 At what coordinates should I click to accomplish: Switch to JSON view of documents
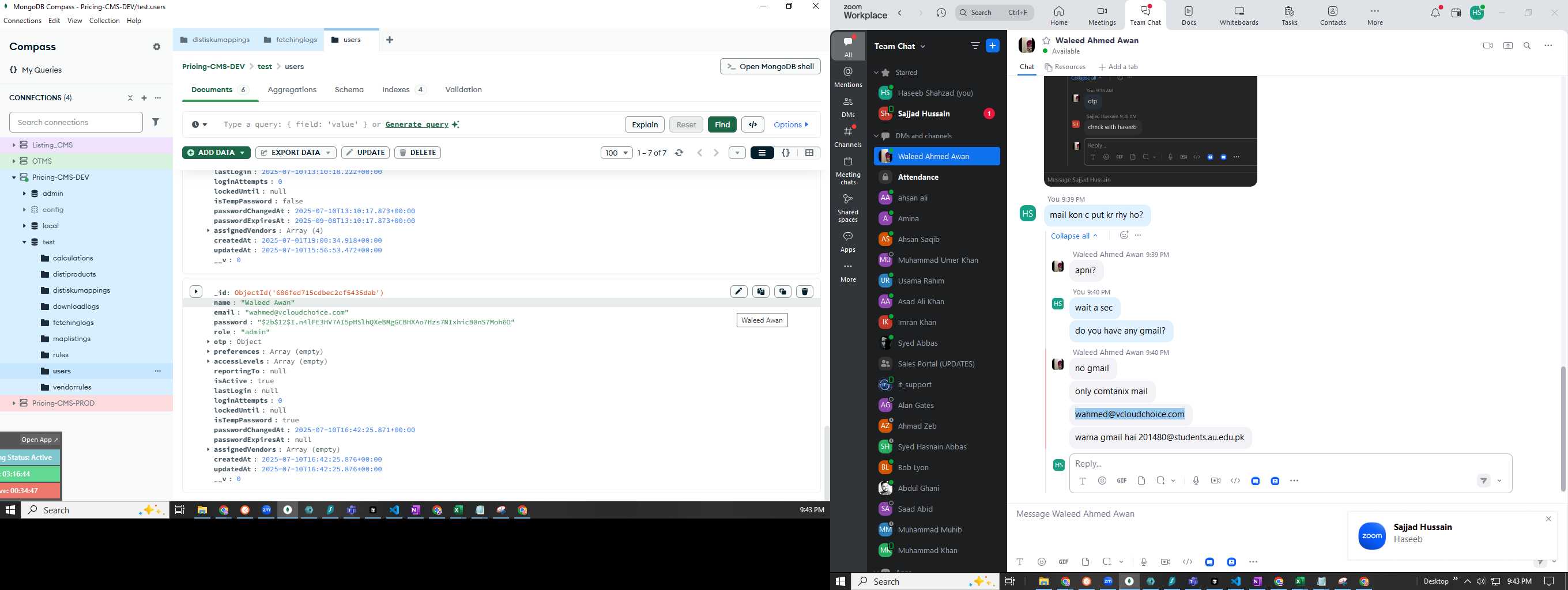786,153
